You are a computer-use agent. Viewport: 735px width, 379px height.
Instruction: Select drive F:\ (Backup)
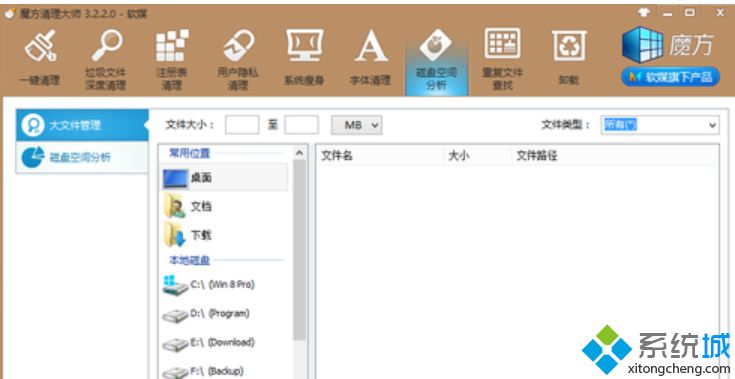click(224, 371)
